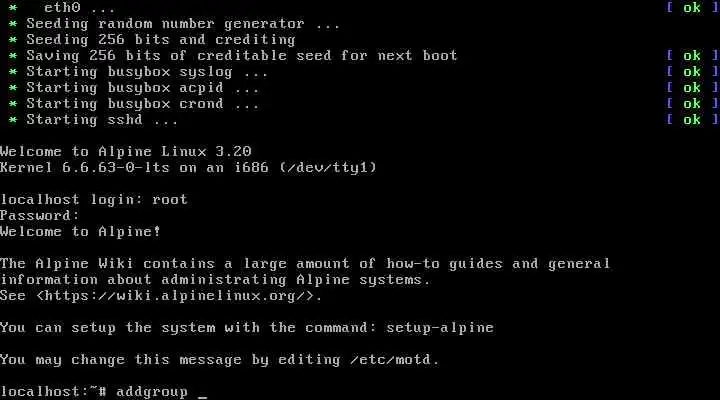Click the /dev/tty1 device text
720x400 pixels.
click(x=328, y=167)
